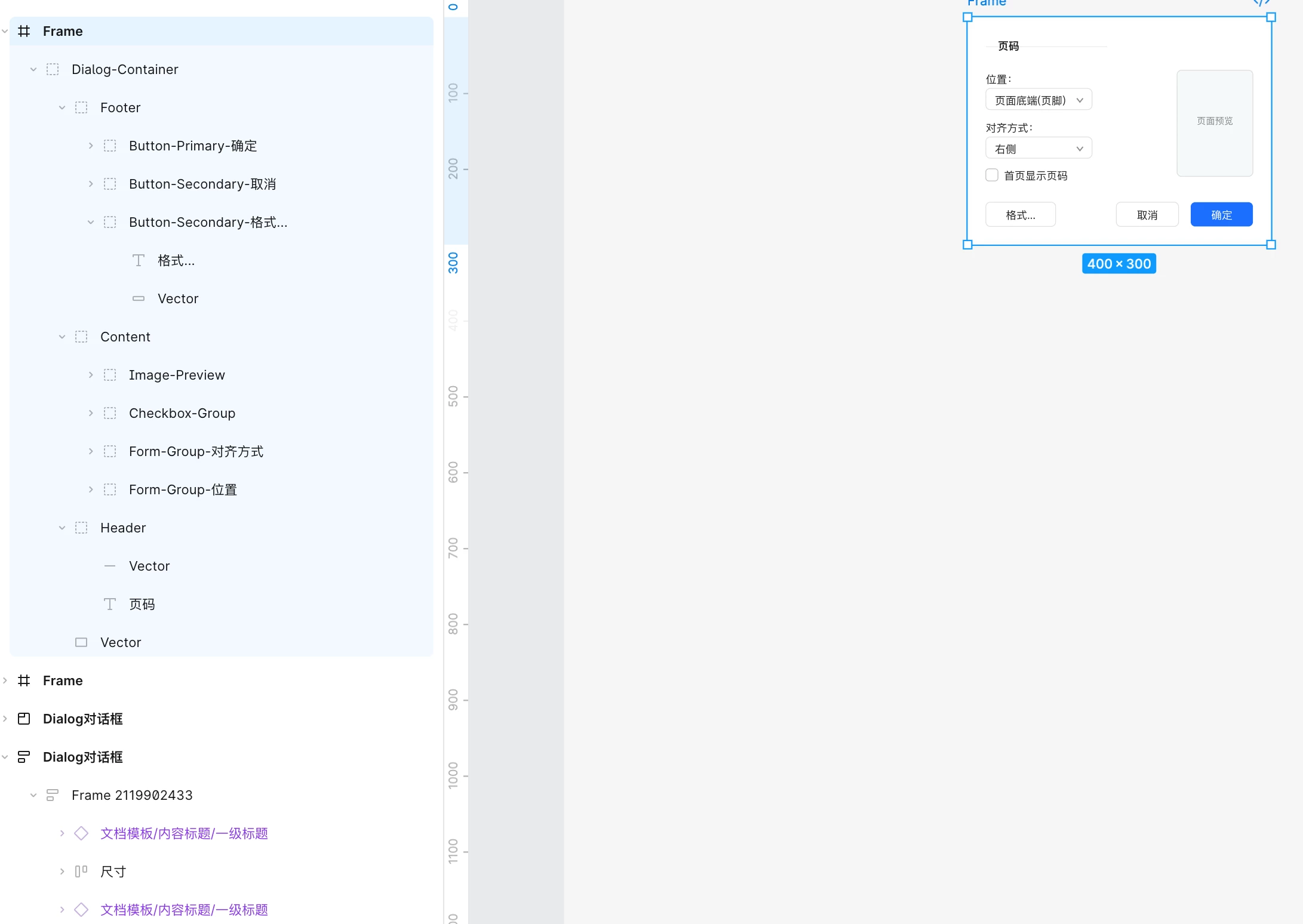Click rectangle icon beside bottom Vector layer
Image resolution: width=1303 pixels, height=924 pixels.
[81, 642]
